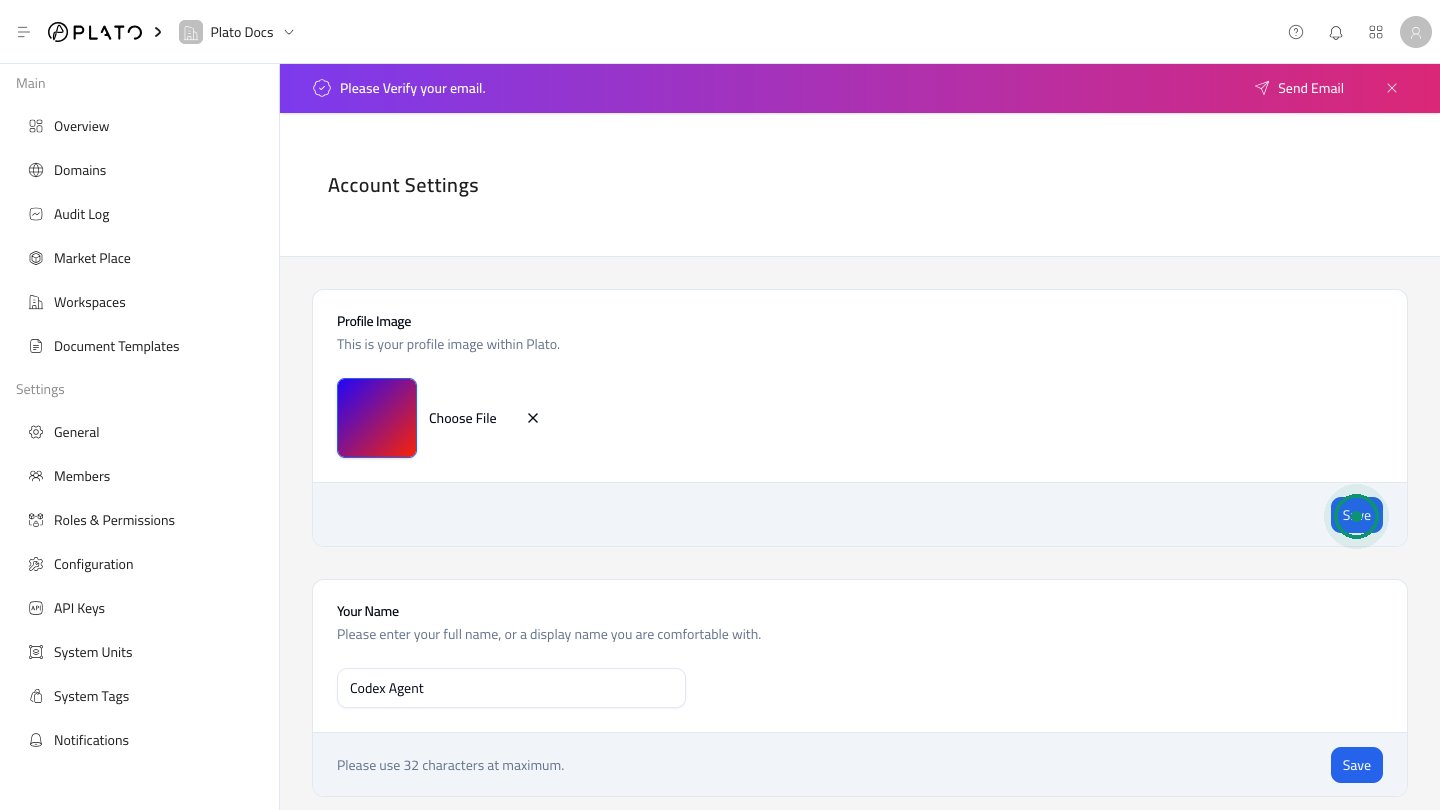Screen dimensions: 1440x810
Task: Click the Account Settings heading
Action: [403, 185]
